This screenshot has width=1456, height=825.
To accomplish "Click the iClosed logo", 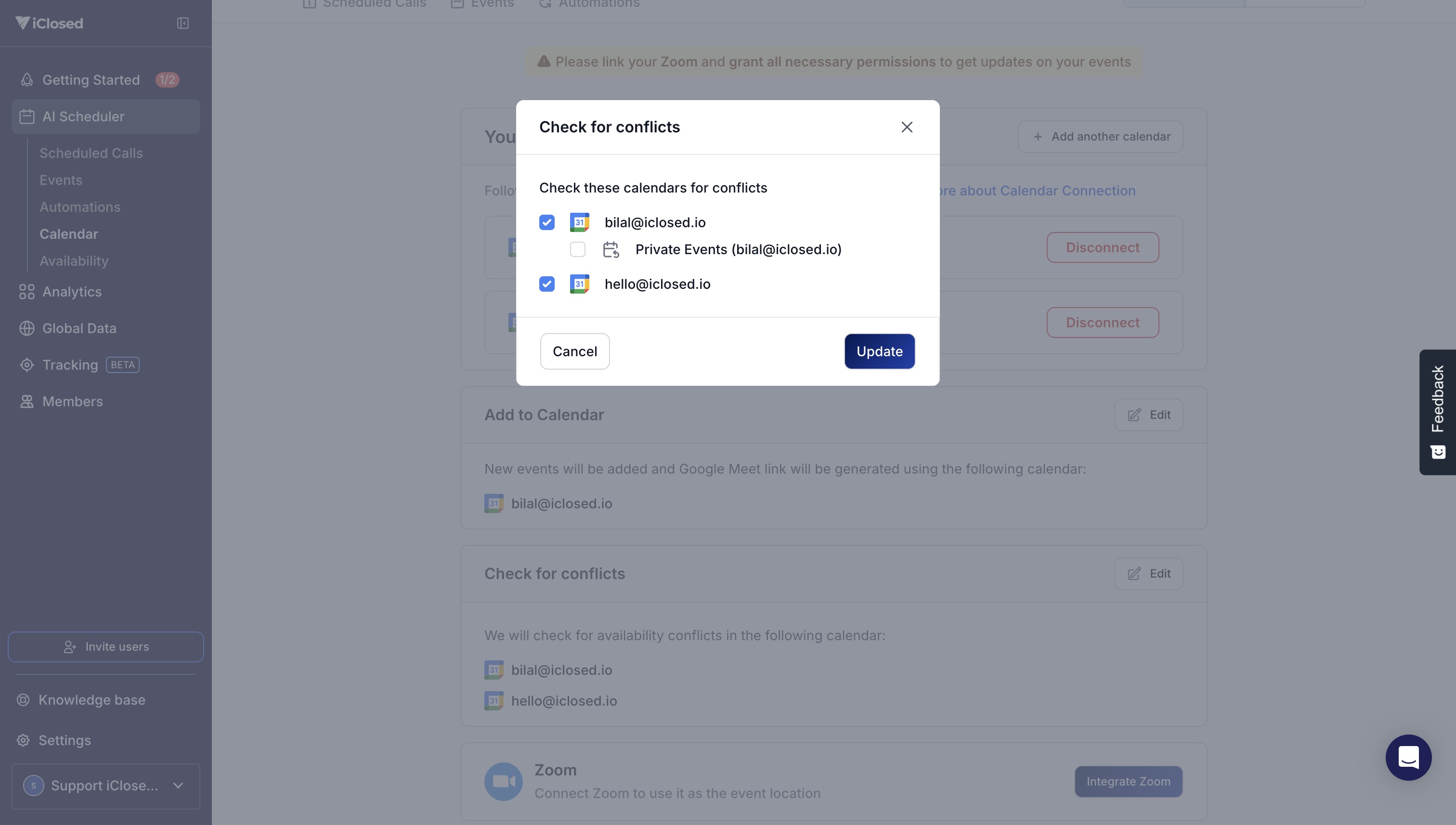I will pos(49,23).
